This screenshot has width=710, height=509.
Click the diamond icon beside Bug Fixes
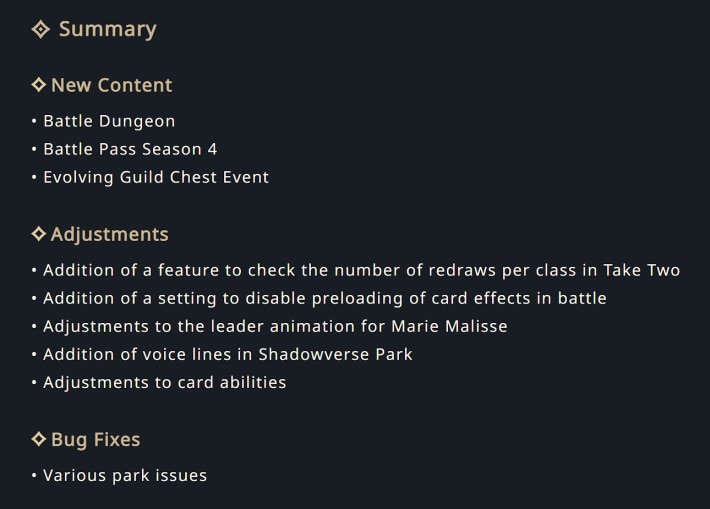(x=39, y=439)
